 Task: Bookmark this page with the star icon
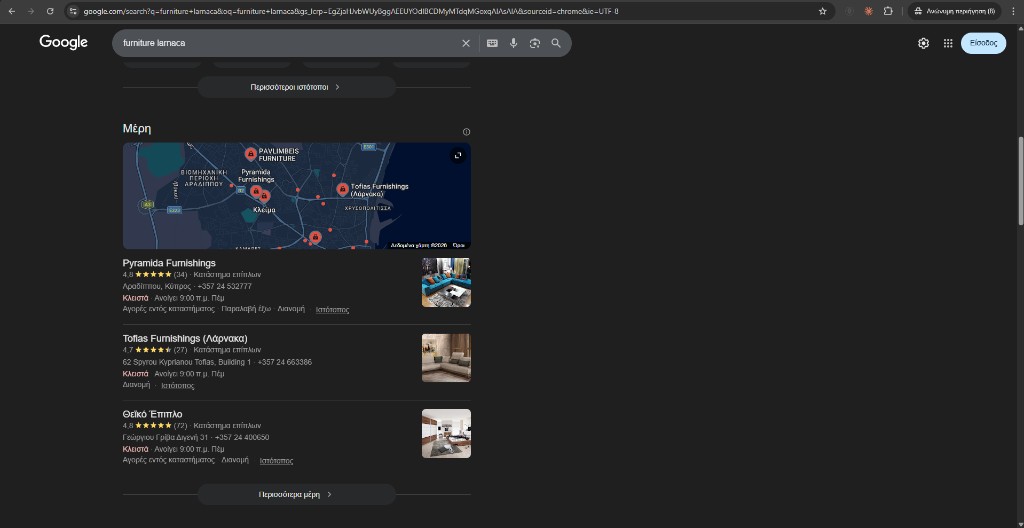[822, 11]
